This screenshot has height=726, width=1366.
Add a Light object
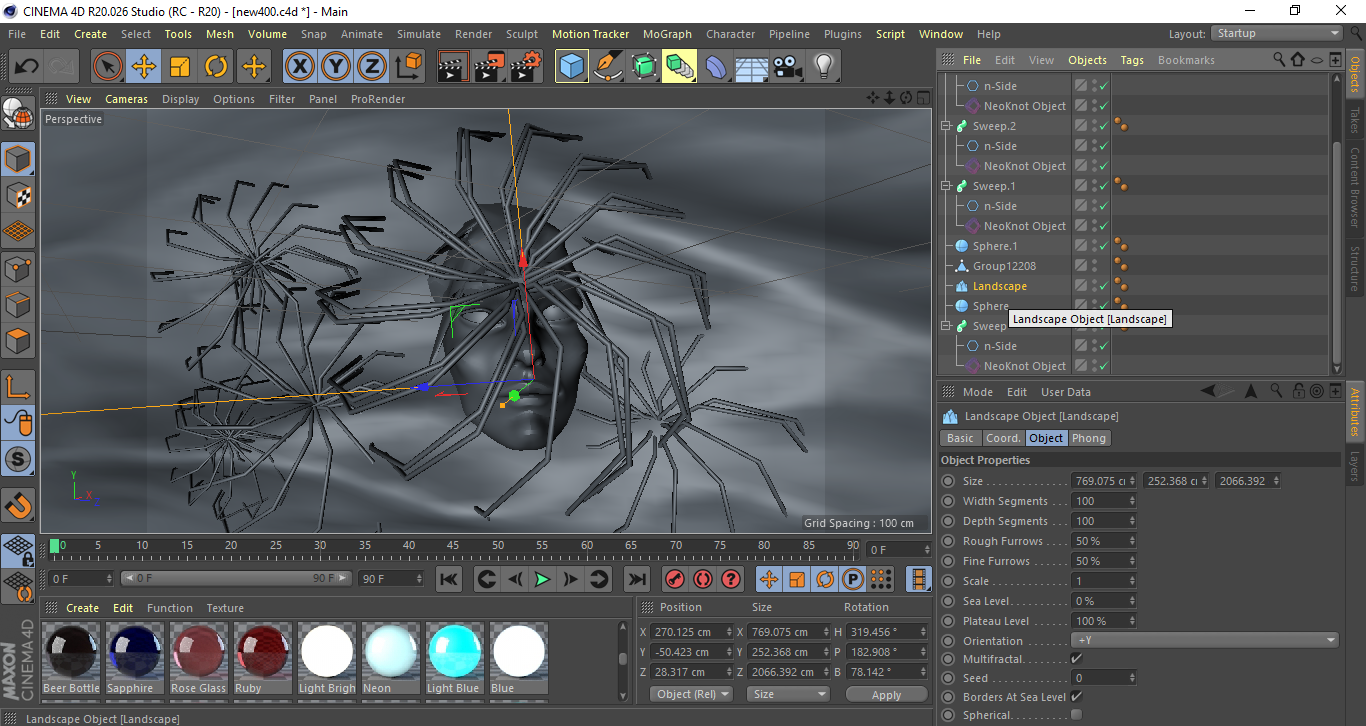[823, 67]
